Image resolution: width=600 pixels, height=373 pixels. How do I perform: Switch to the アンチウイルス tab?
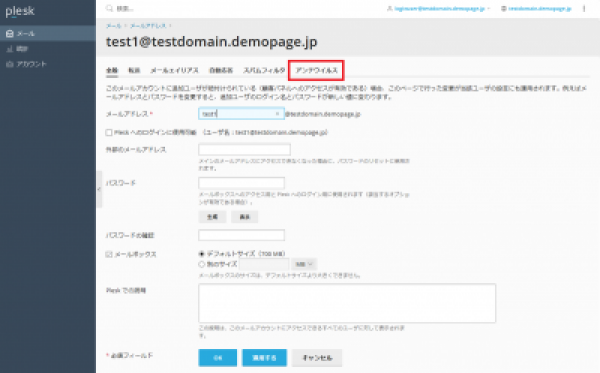click(x=316, y=70)
